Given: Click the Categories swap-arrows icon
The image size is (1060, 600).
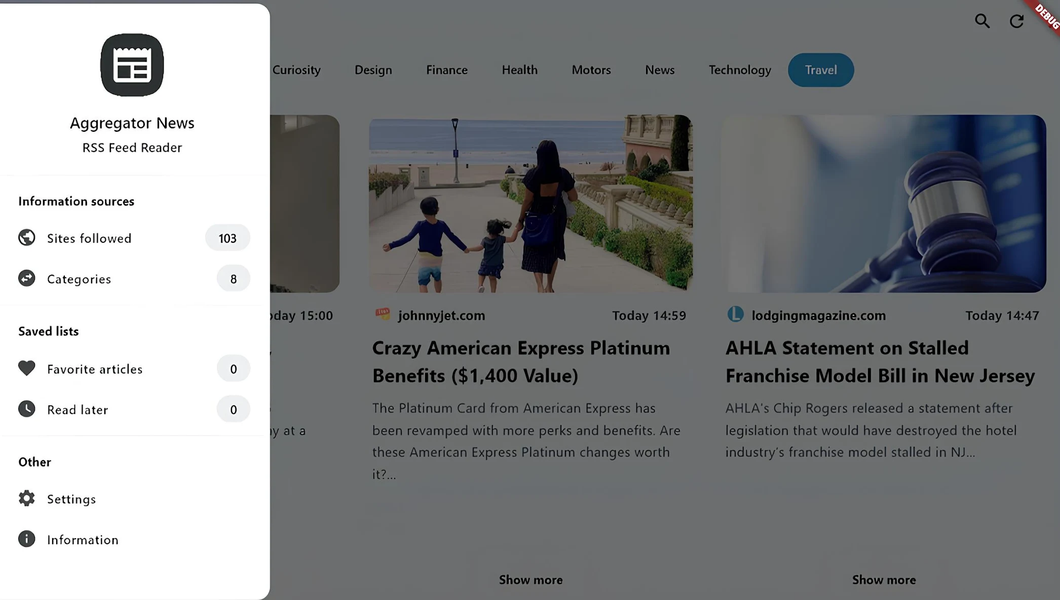Looking at the screenshot, I should pyautogui.click(x=26, y=278).
